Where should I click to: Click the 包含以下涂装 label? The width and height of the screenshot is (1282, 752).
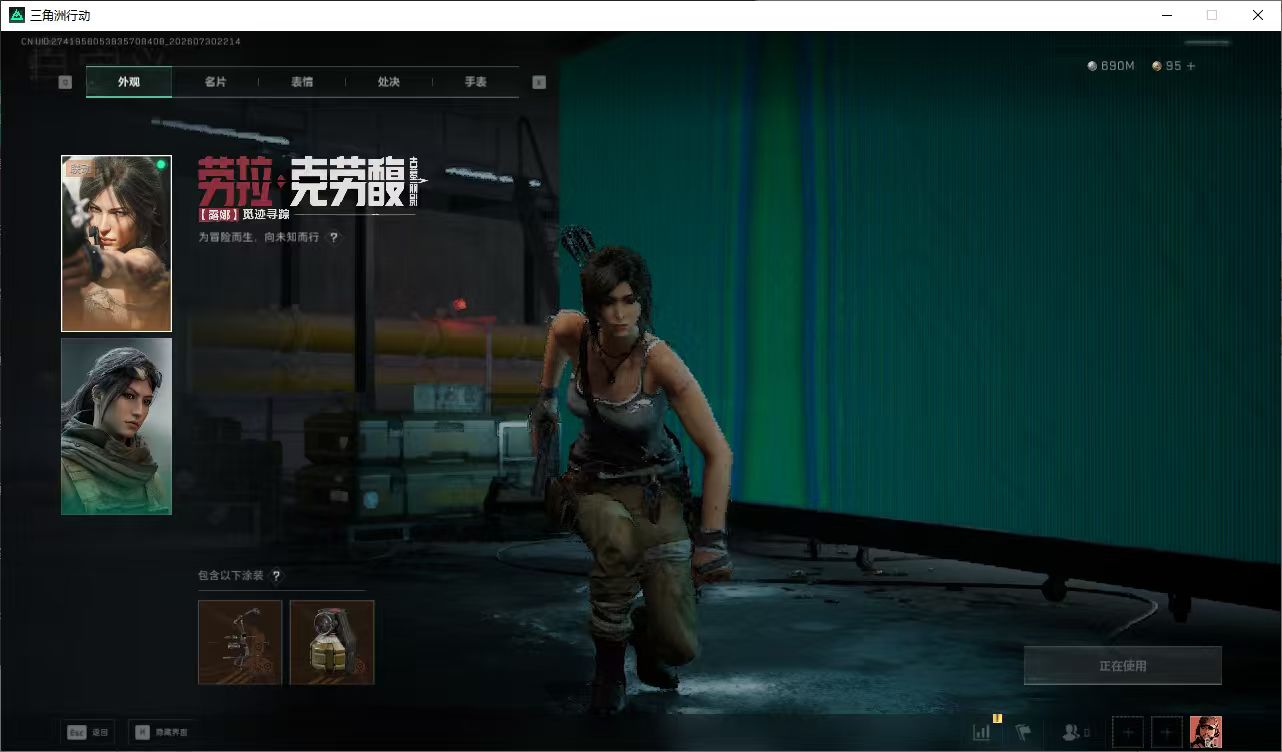231,576
